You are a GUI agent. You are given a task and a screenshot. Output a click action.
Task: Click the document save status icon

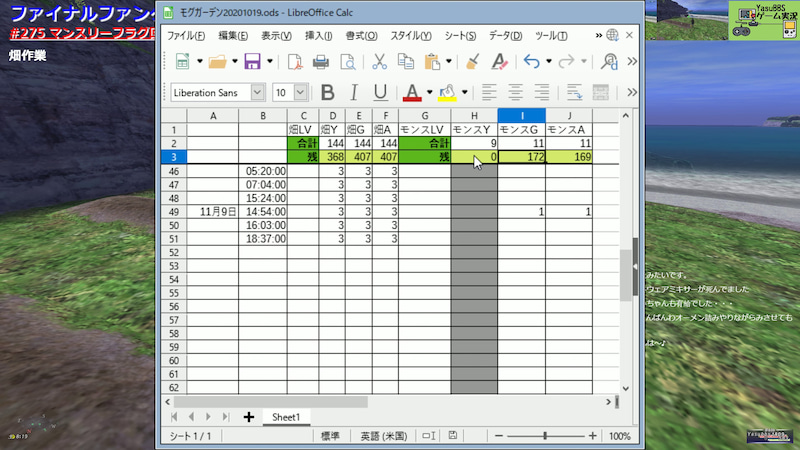[453, 435]
